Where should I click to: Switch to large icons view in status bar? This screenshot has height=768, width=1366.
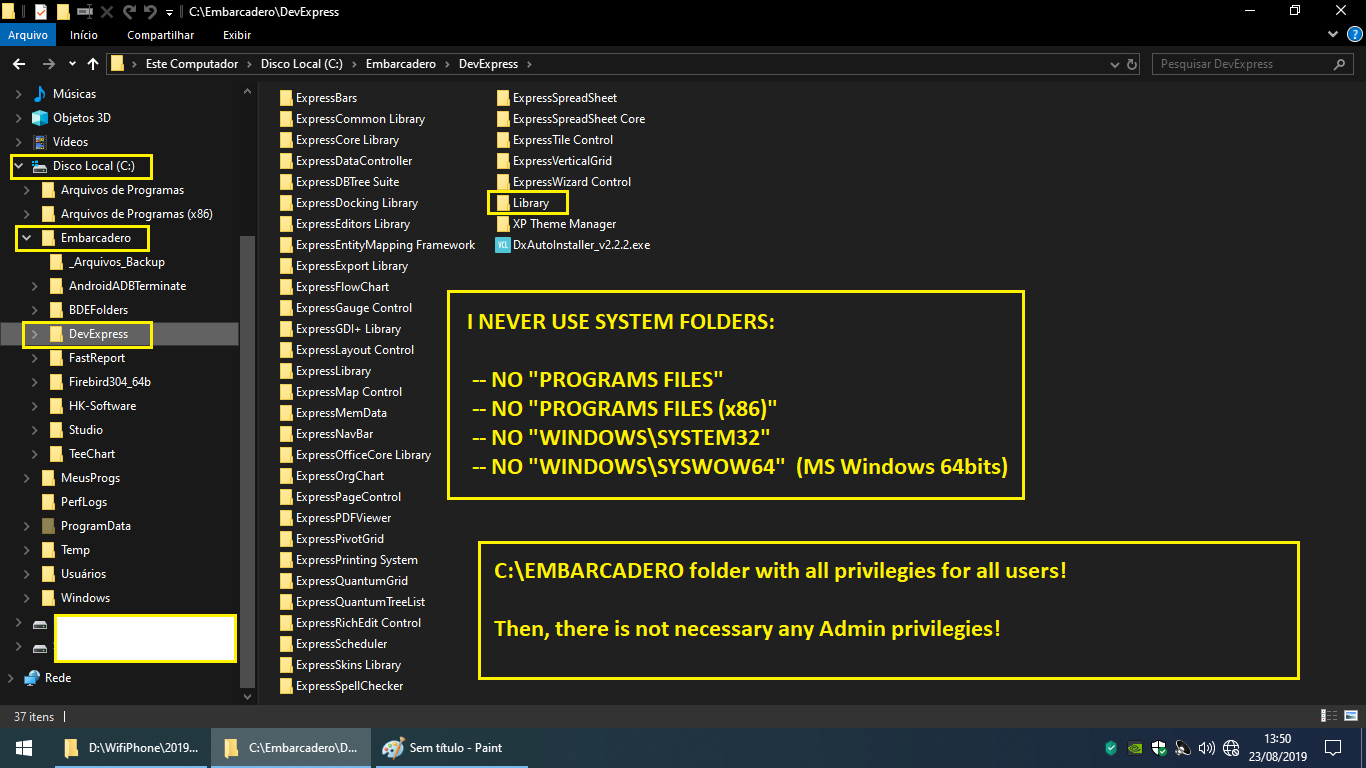[x=1349, y=717]
